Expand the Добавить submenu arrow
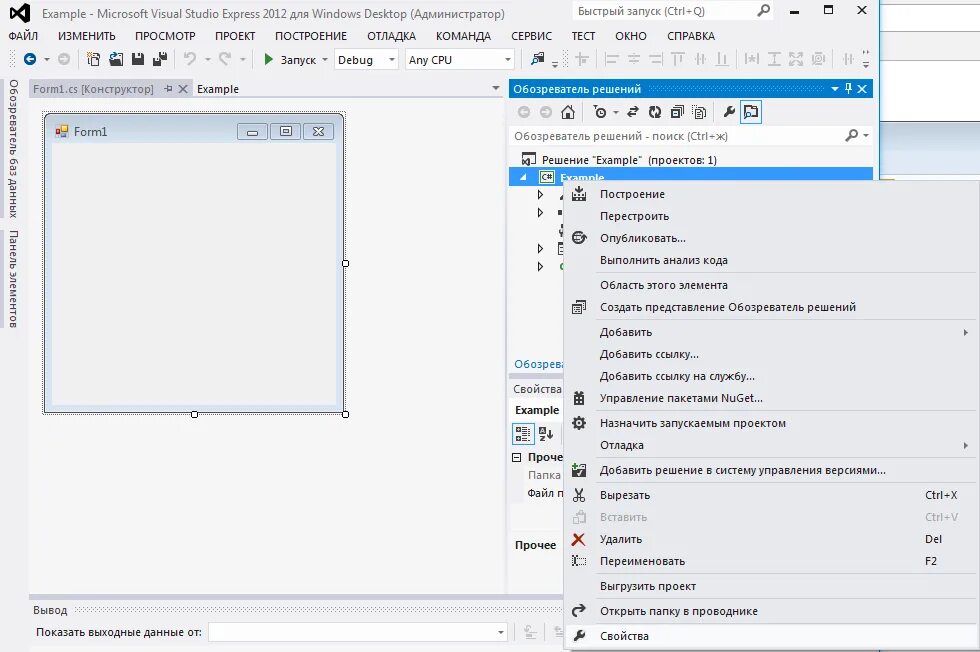 [x=966, y=332]
